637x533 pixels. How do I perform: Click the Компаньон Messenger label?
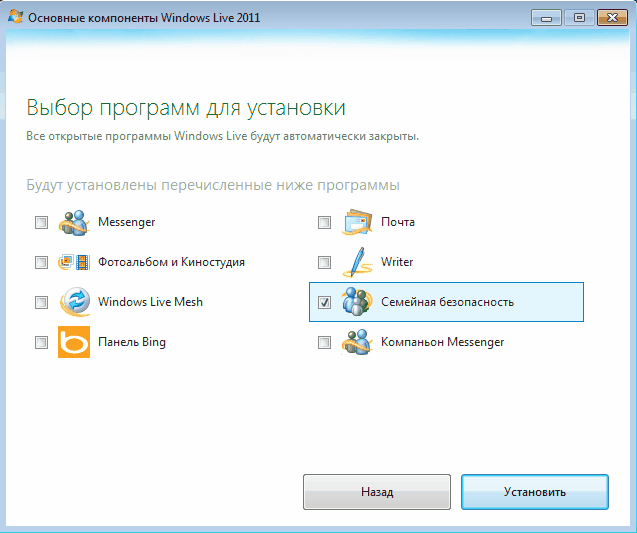click(442, 342)
